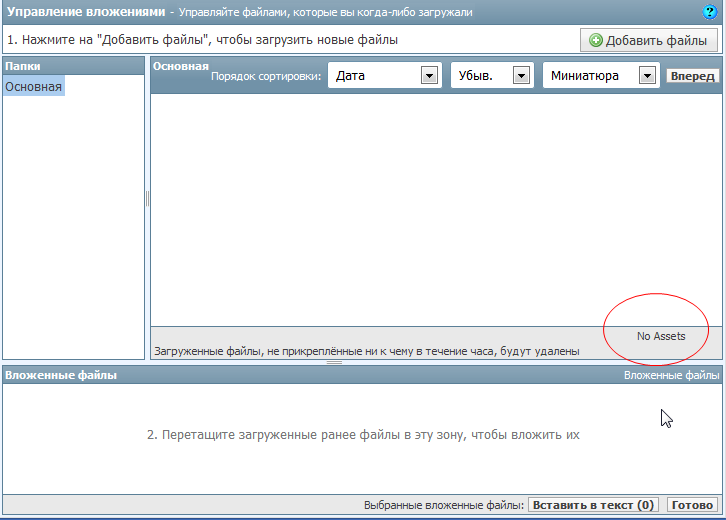Click the "Управление вложениями" title text
The image size is (726, 520).
[86, 12]
